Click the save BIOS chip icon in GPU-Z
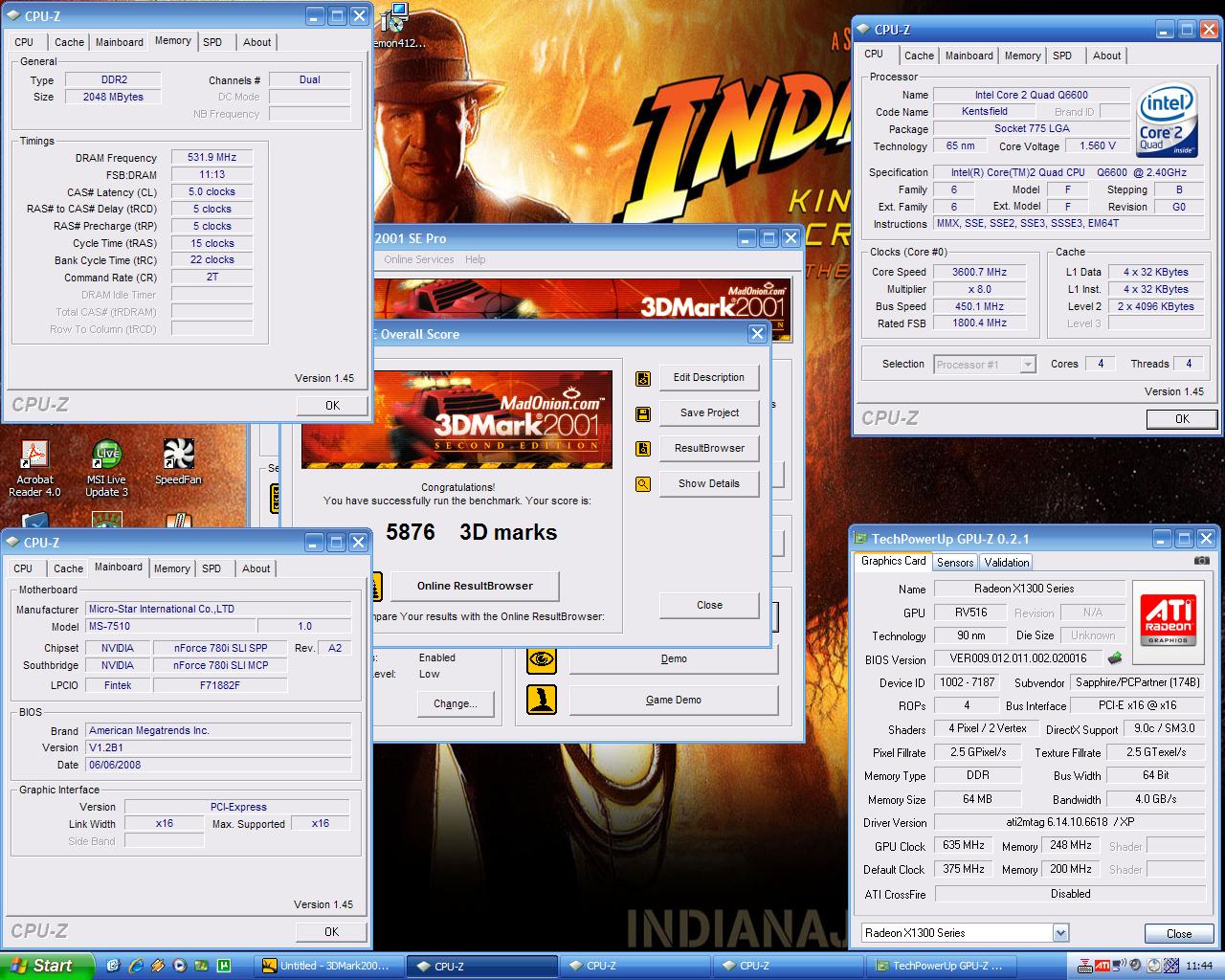Screen dimensions: 1225x980 coord(1115,658)
